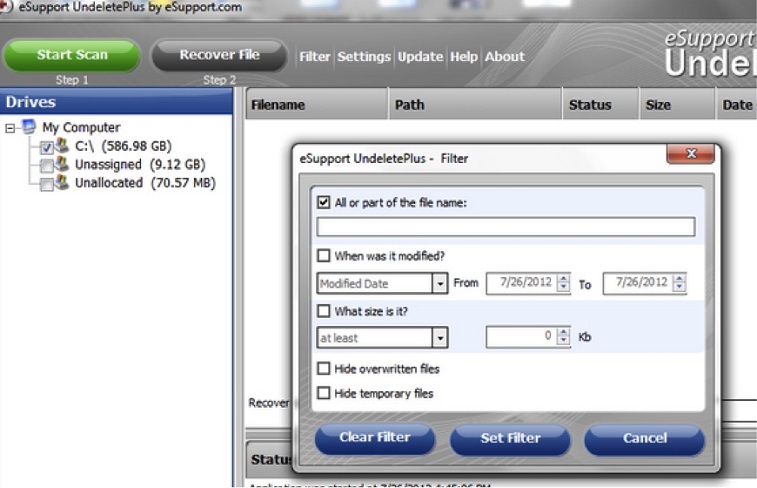
Task: Click the Clear Filter button
Action: pyautogui.click(x=375, y=438)
